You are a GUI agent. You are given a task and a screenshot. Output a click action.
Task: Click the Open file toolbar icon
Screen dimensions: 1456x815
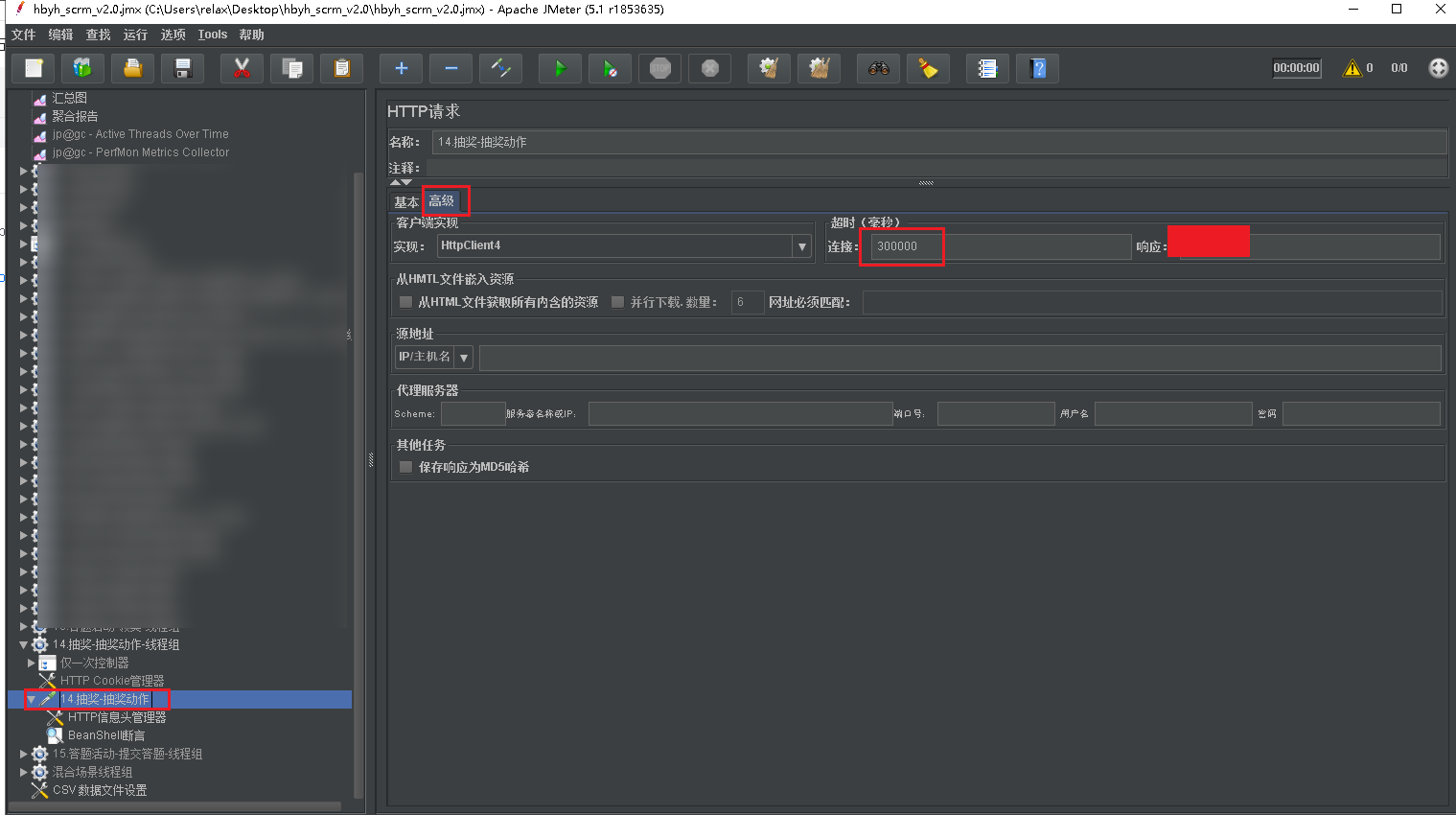(133, 68)
